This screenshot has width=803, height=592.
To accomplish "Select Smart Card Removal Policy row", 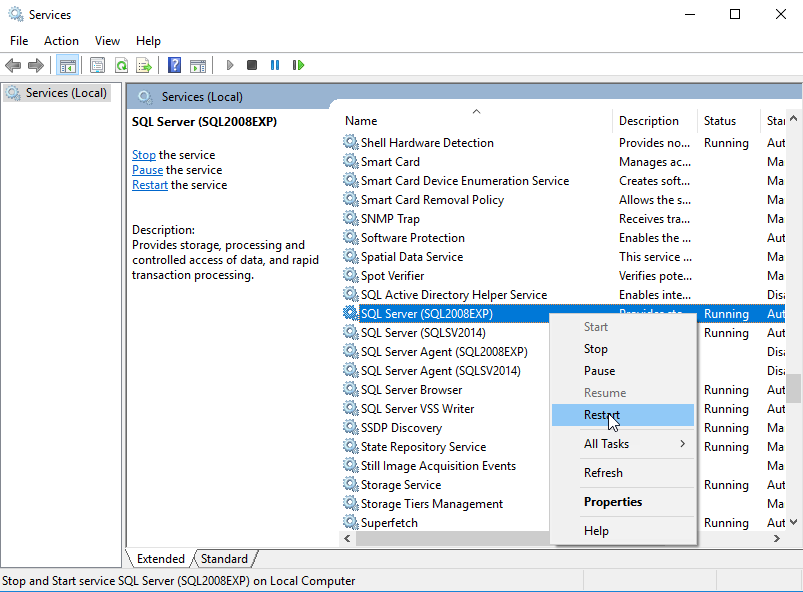I will [563, 200].
